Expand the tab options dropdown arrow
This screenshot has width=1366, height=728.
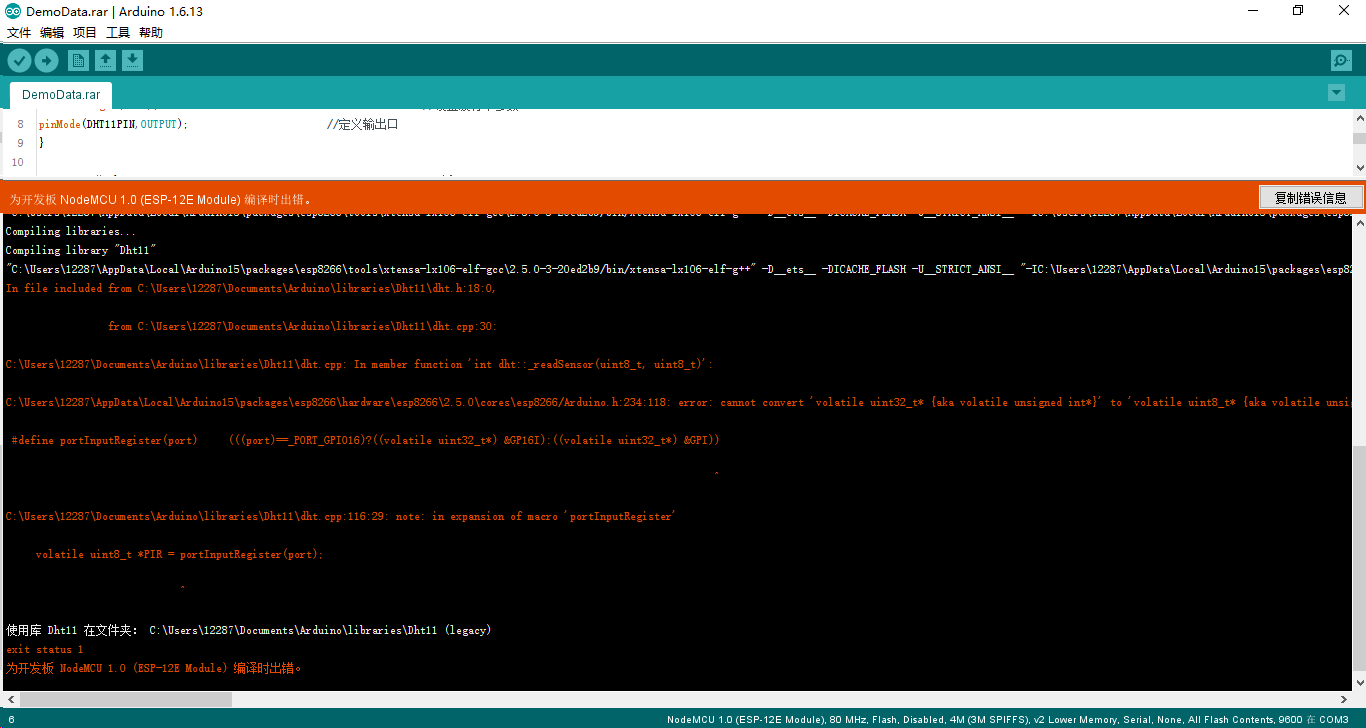point(1336,93)
